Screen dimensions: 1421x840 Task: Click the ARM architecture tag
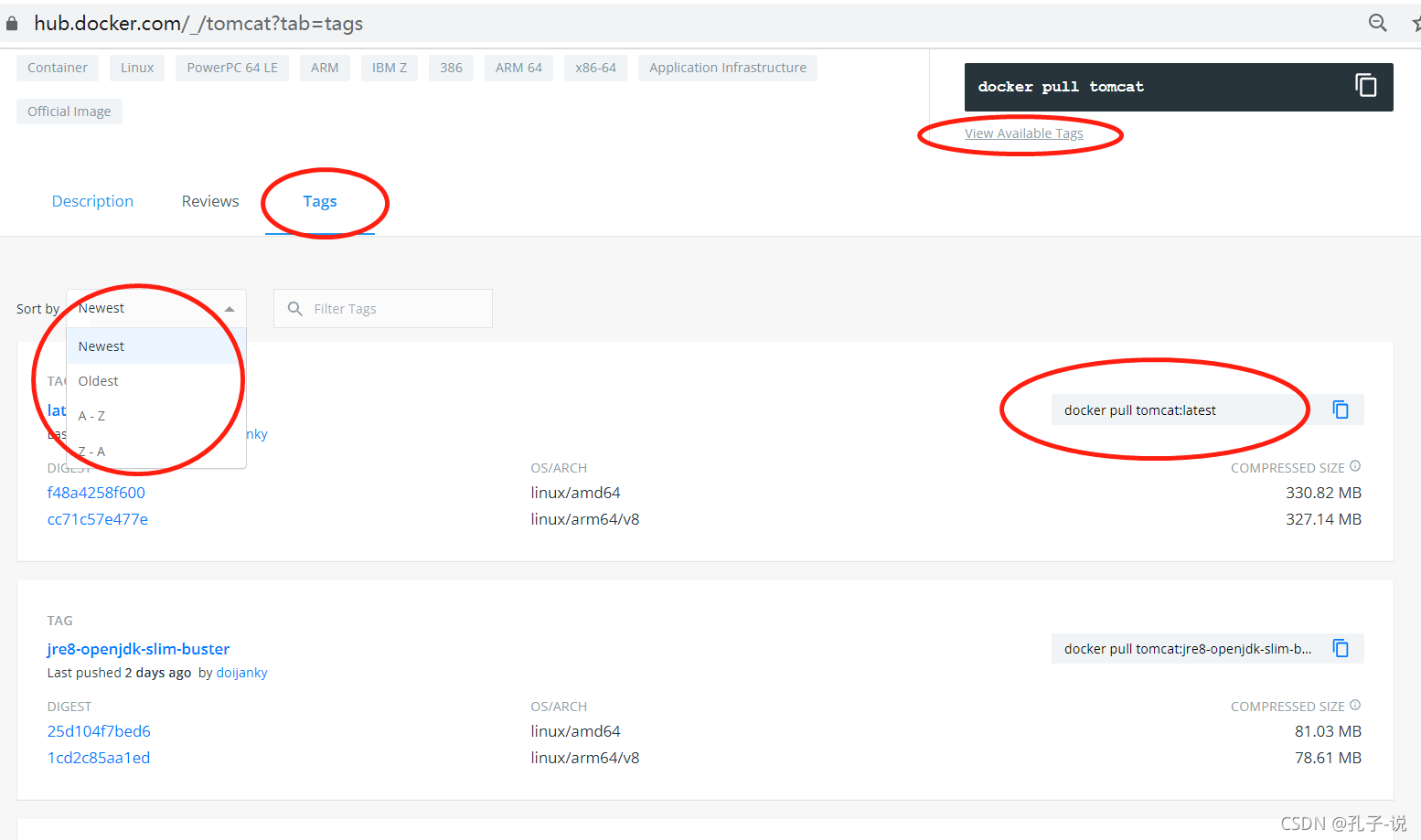point(325,68)
